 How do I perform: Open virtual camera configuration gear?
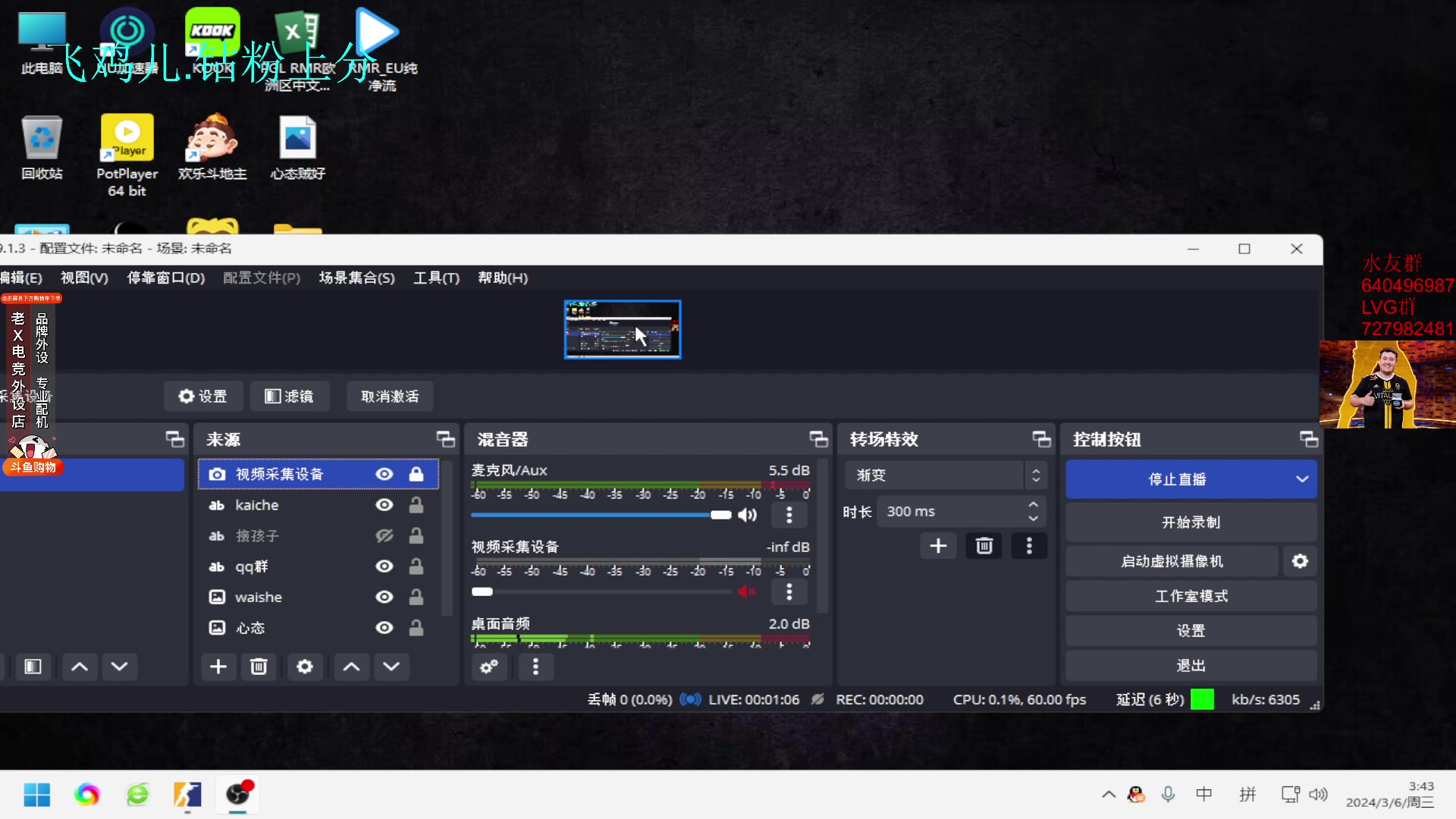(x=1300, y=560)
